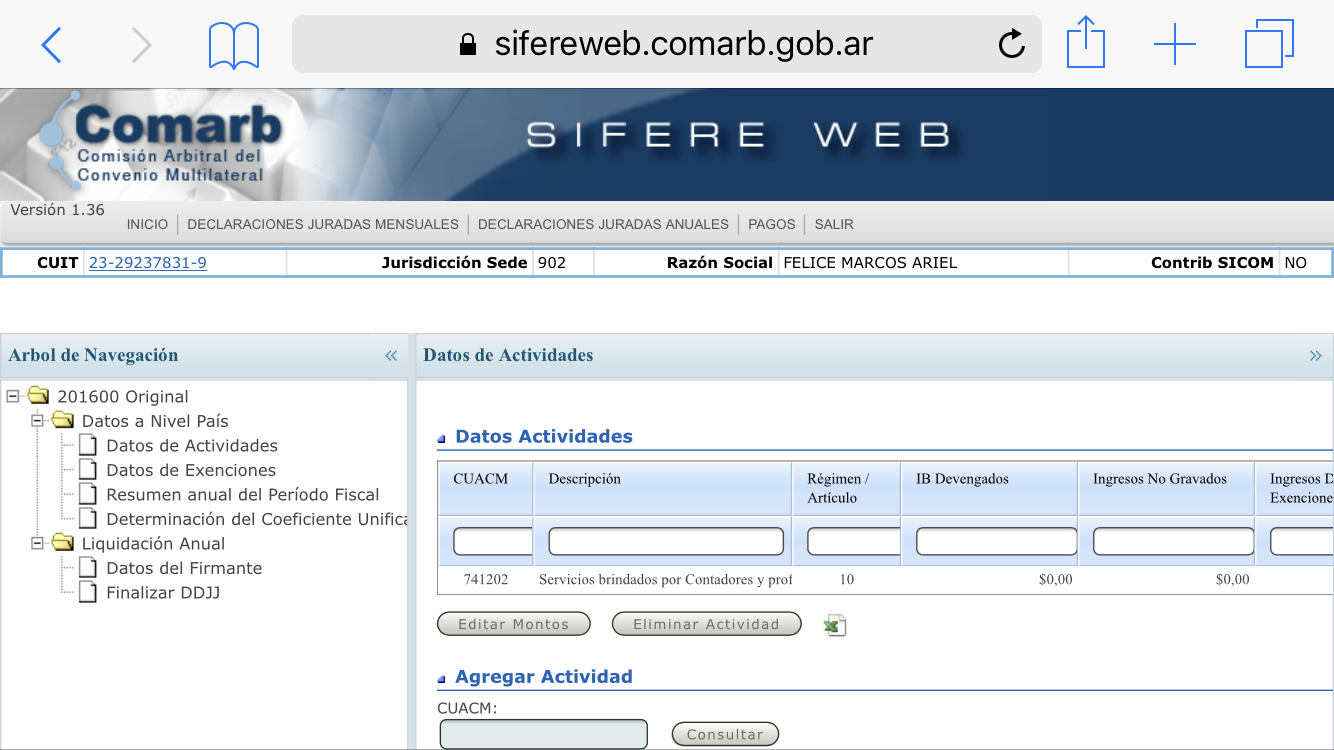Image resolution: width=1334 pixels, height=750 pixels.
Task: Reload the page with refresh icon
Action: [x=1011, y=44]
